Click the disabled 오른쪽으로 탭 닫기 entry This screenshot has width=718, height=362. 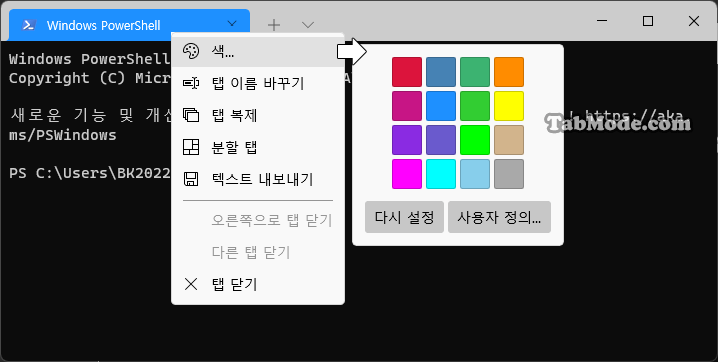pyautogui.click(x=258, y=220)
